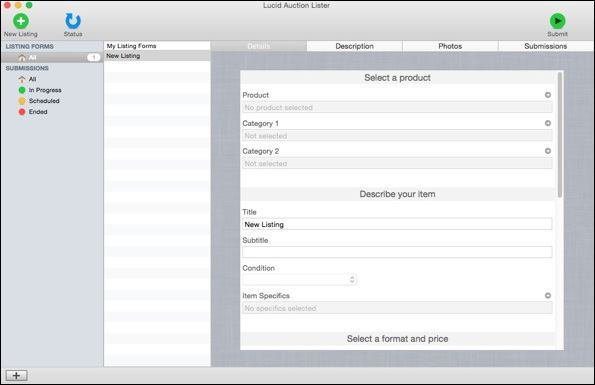Click the Category 1 Not selected field
Image resolution: width=595 pixels, height=385 pixels.
(397, 135)
